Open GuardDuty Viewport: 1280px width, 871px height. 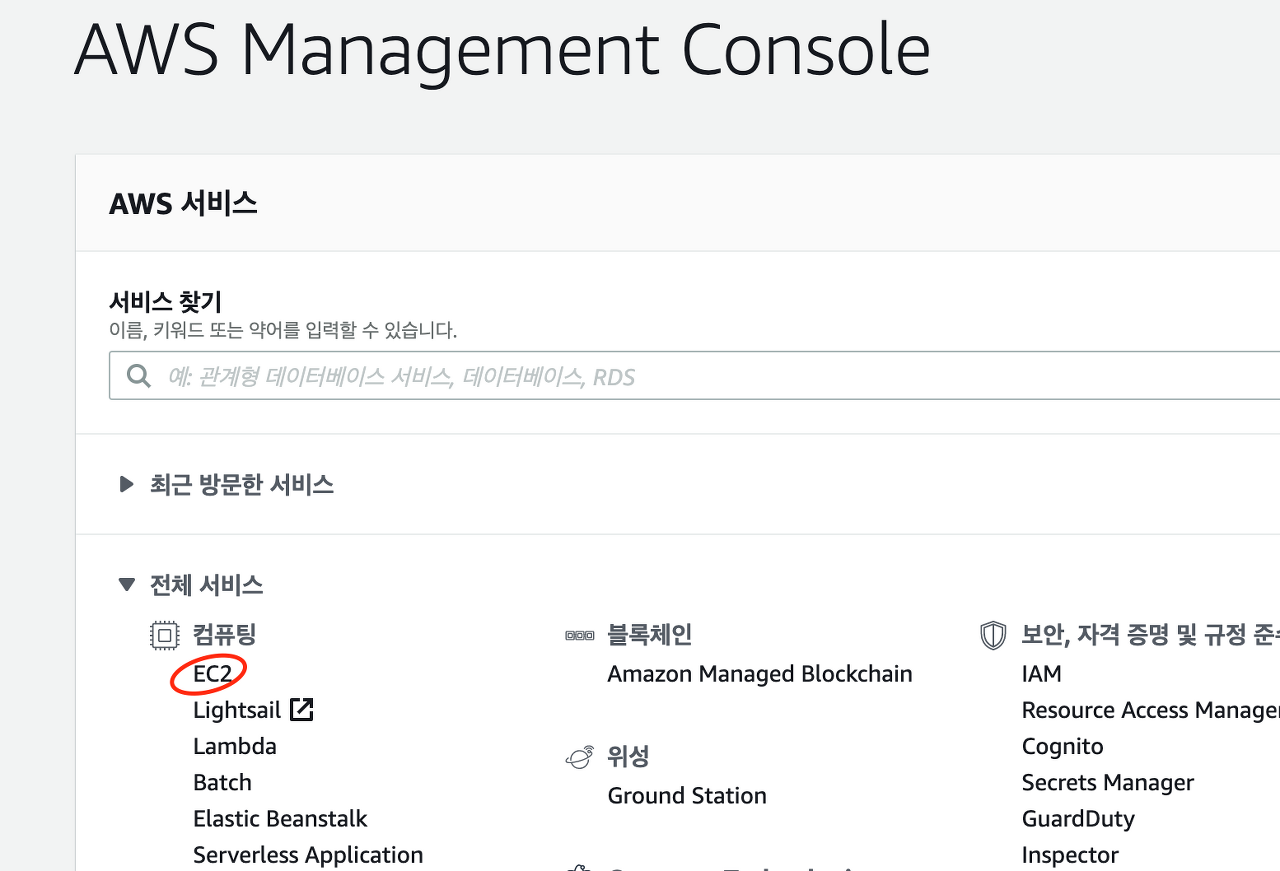pos(1078,818)
